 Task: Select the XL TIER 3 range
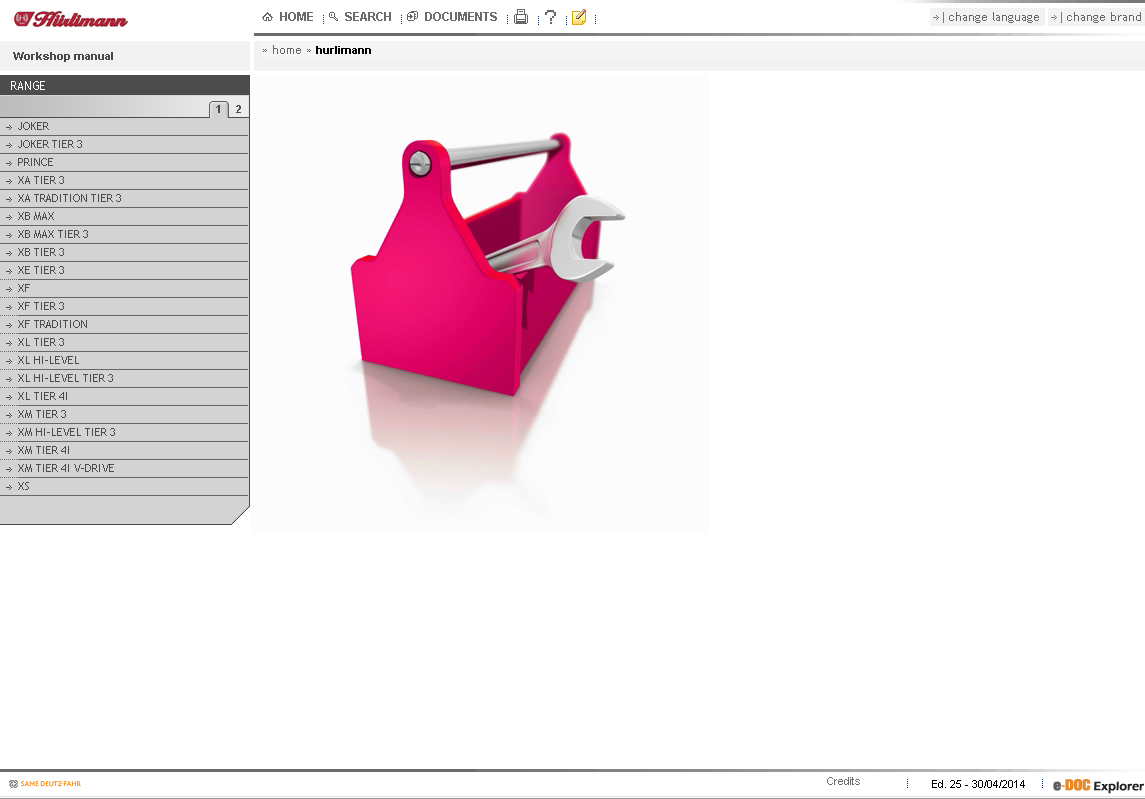click(x=124, y=343)
